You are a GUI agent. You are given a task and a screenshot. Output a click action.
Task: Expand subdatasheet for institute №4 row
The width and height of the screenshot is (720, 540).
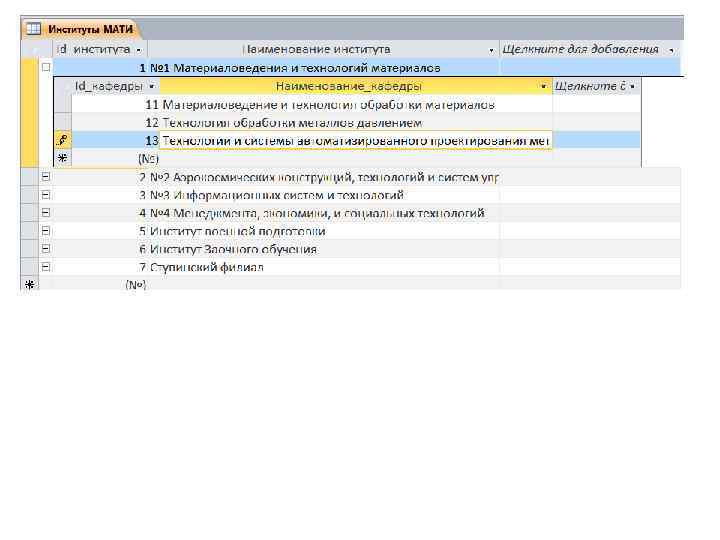(45, 213)
